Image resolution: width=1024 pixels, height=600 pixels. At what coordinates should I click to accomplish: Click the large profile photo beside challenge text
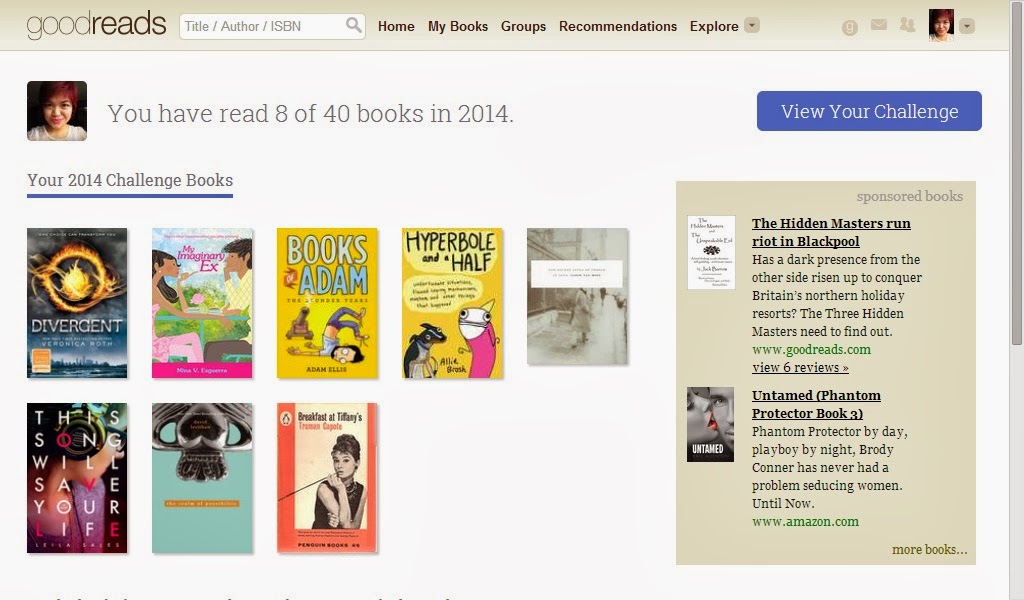coord(57,111)
